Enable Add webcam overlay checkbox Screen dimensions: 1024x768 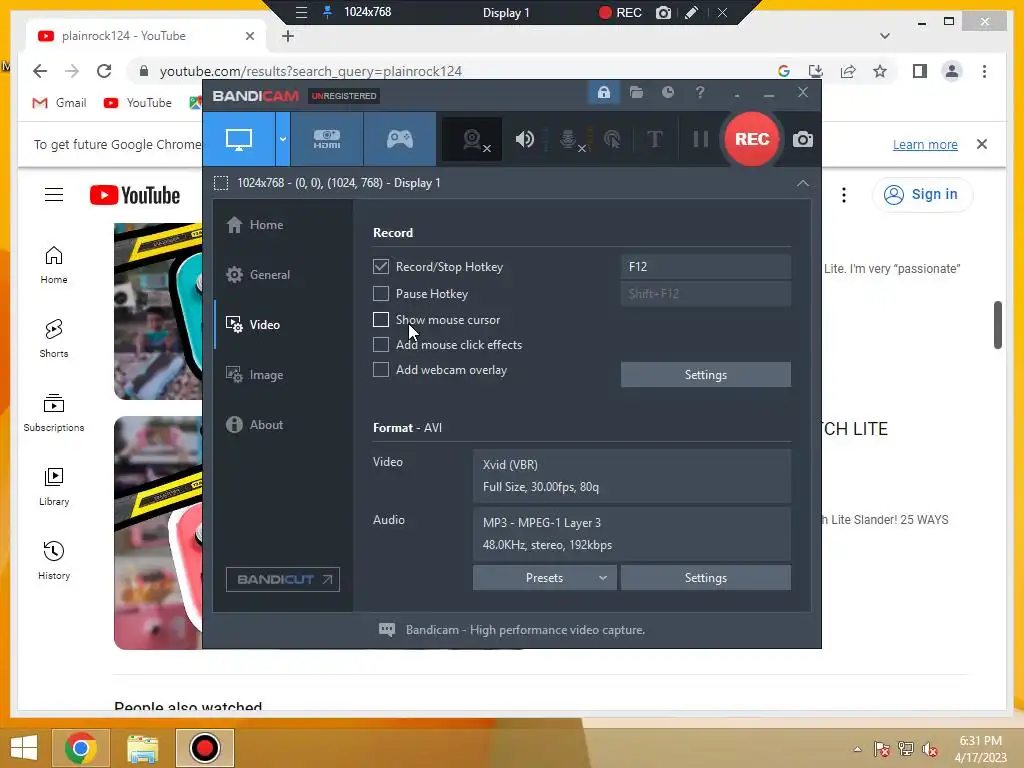[x=381, y=370]
